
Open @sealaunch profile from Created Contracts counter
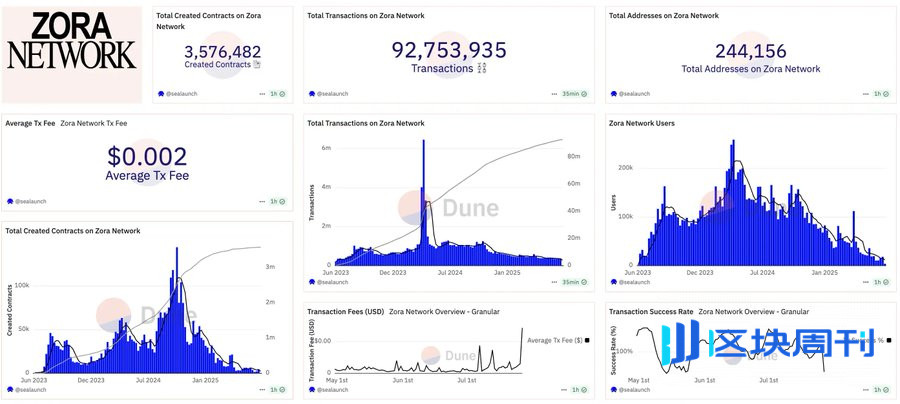click(x=177, y=94)
